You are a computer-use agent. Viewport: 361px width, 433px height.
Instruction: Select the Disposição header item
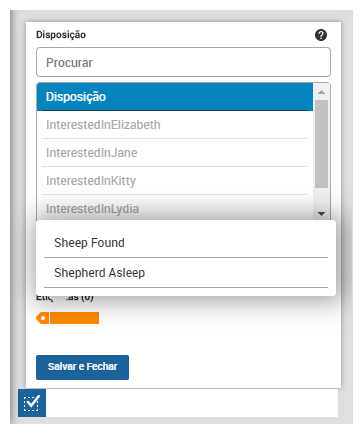[175, 97]
